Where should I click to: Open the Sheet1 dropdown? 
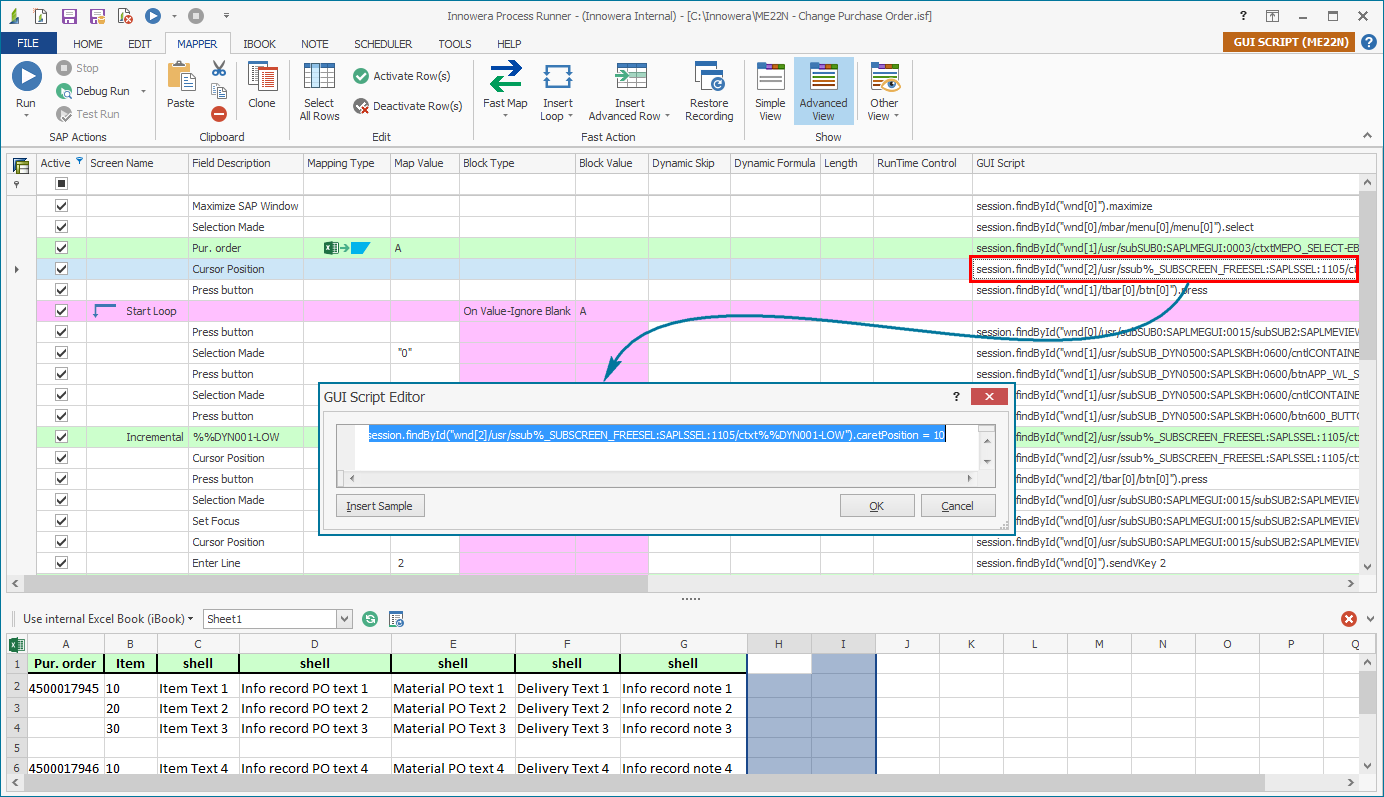coord(345,619)
